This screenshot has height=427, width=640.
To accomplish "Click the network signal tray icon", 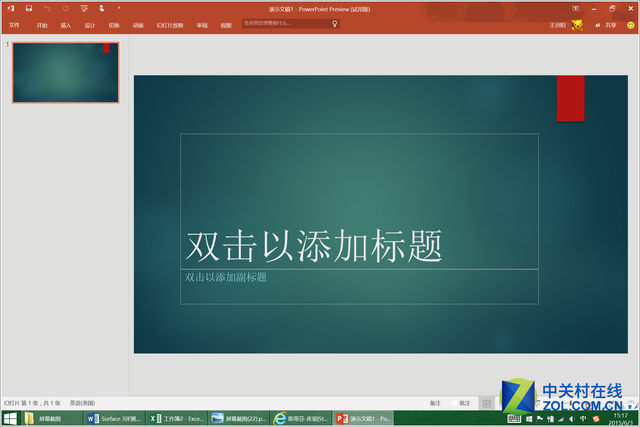I will click(561, 419).
